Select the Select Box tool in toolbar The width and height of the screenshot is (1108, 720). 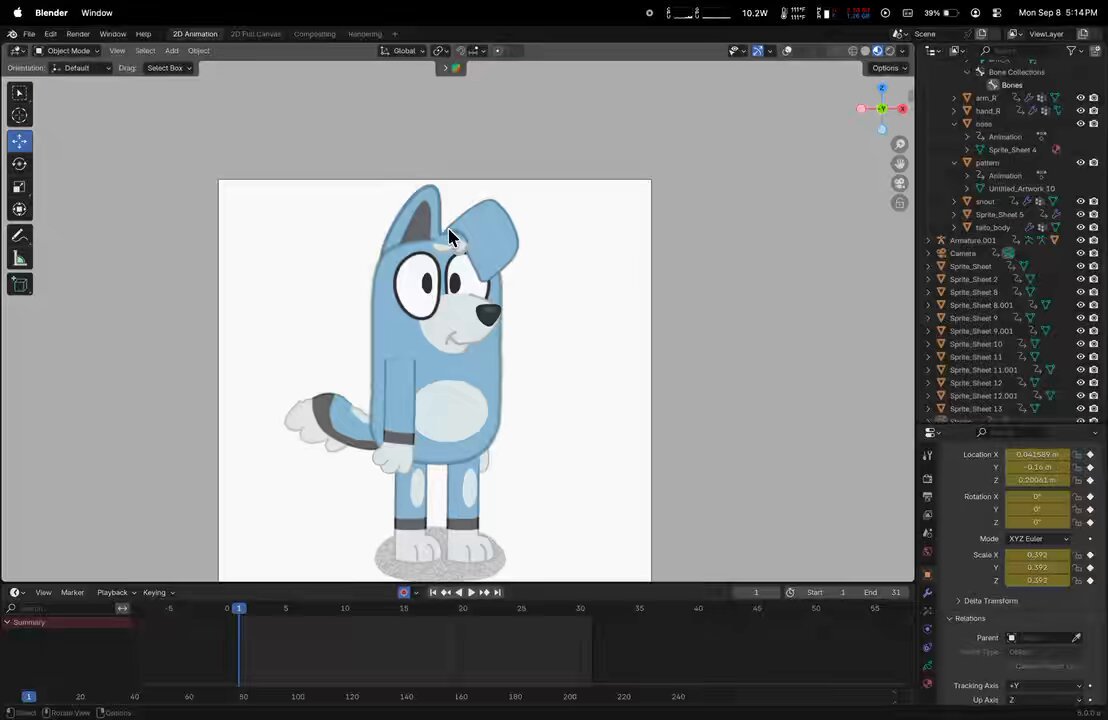coord(20,93)
